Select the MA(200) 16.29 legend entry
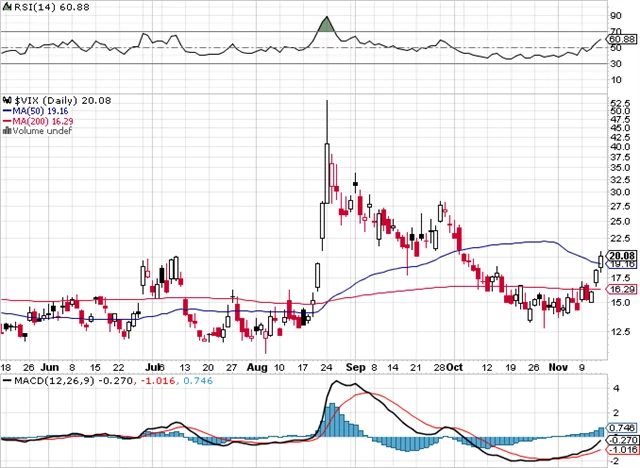The width and height of the screenshot is (640, 468). click(36, 120)
